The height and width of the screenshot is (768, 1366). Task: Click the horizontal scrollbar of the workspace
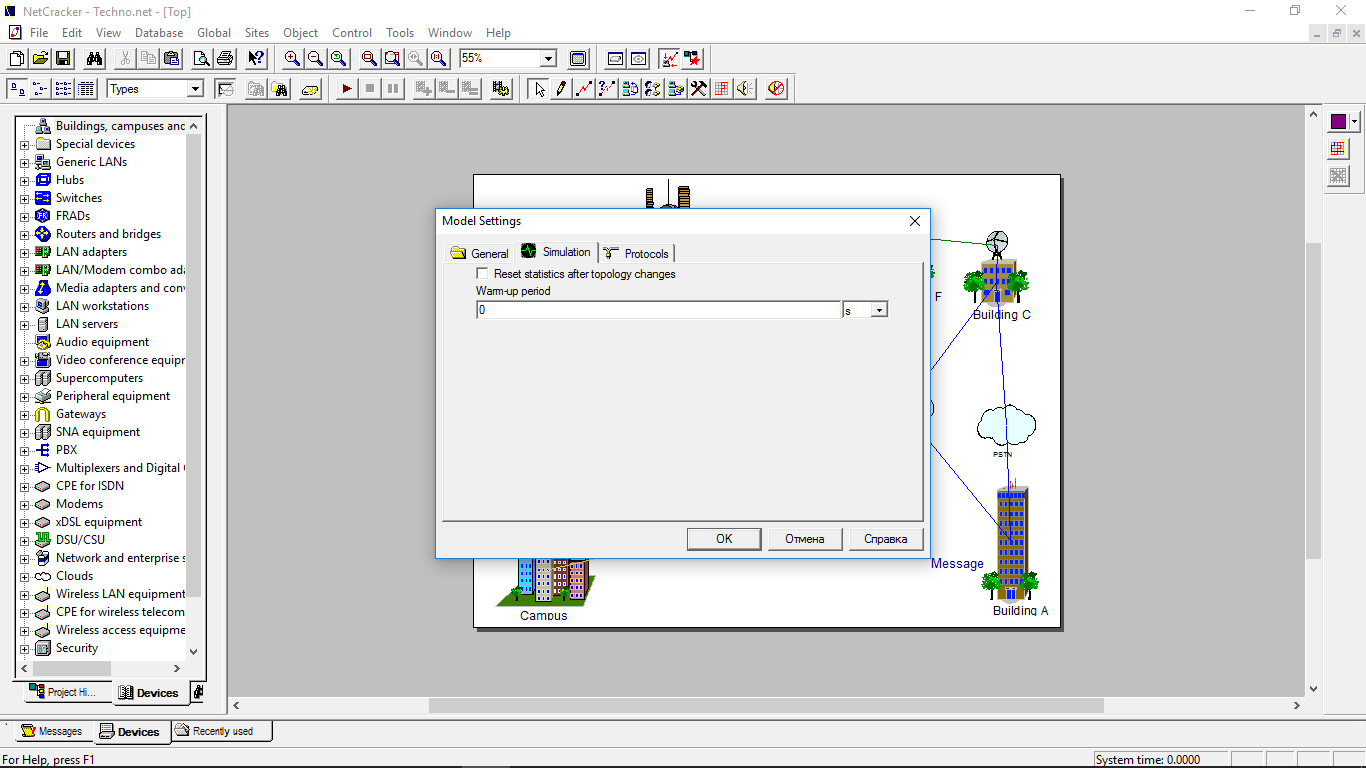[766, 705]
